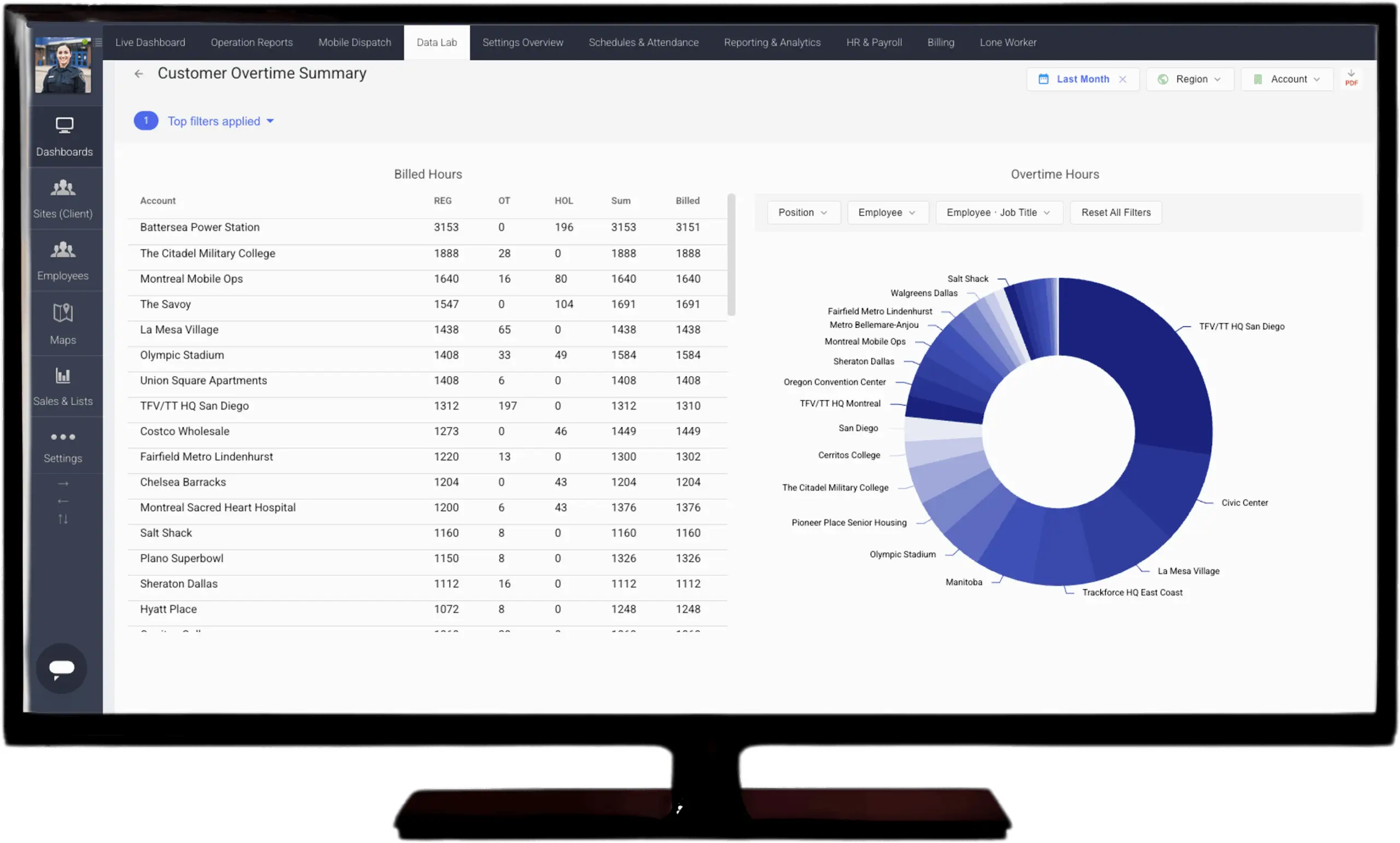Click the blue filter count badge
This screenshot has width=1400, height=843.
coord(146,120)
